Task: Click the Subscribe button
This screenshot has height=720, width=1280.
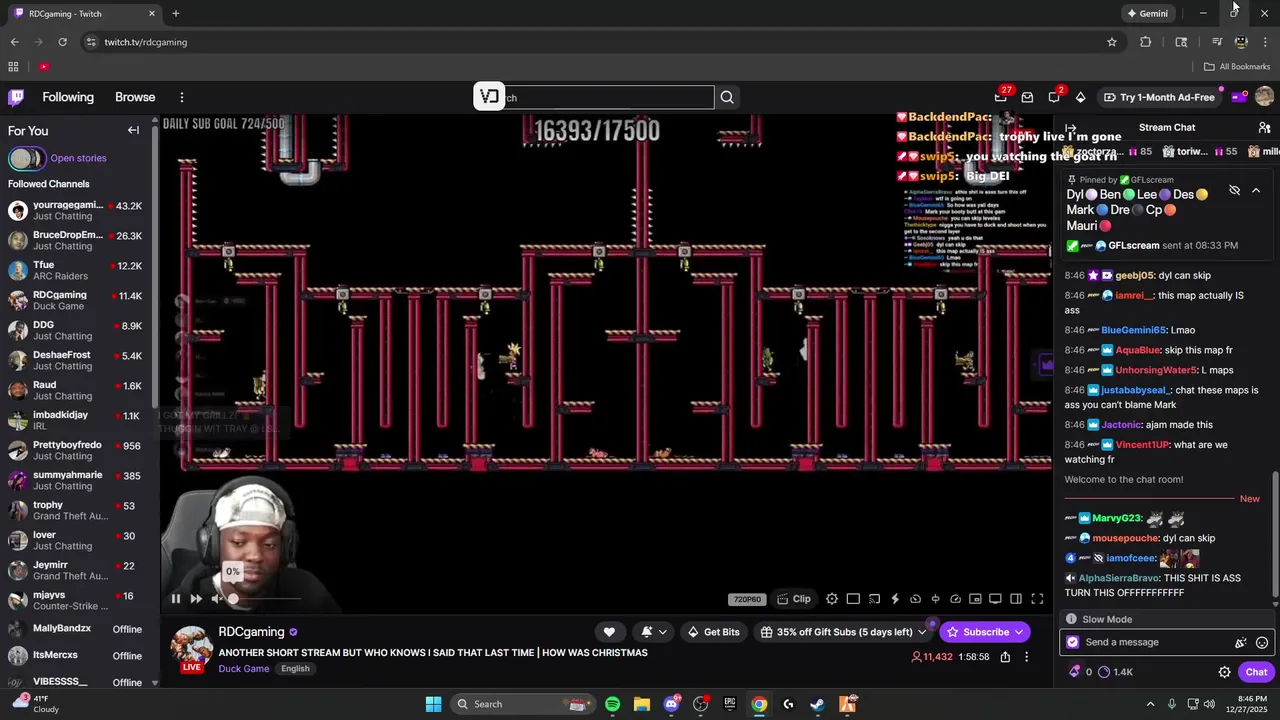Action: click(985, 632)
